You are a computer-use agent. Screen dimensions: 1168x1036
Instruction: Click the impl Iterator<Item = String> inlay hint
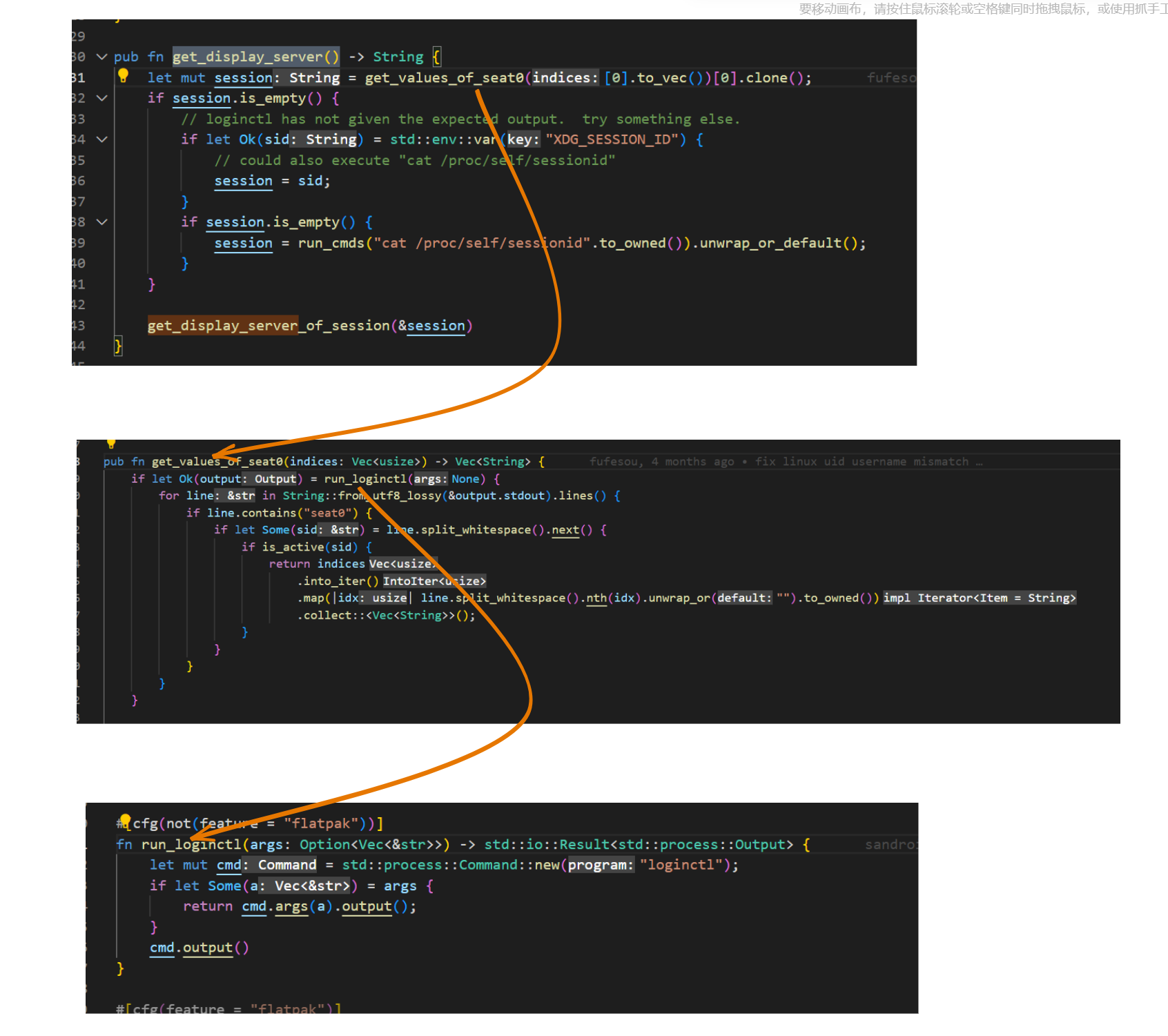(x=980, y=598)
